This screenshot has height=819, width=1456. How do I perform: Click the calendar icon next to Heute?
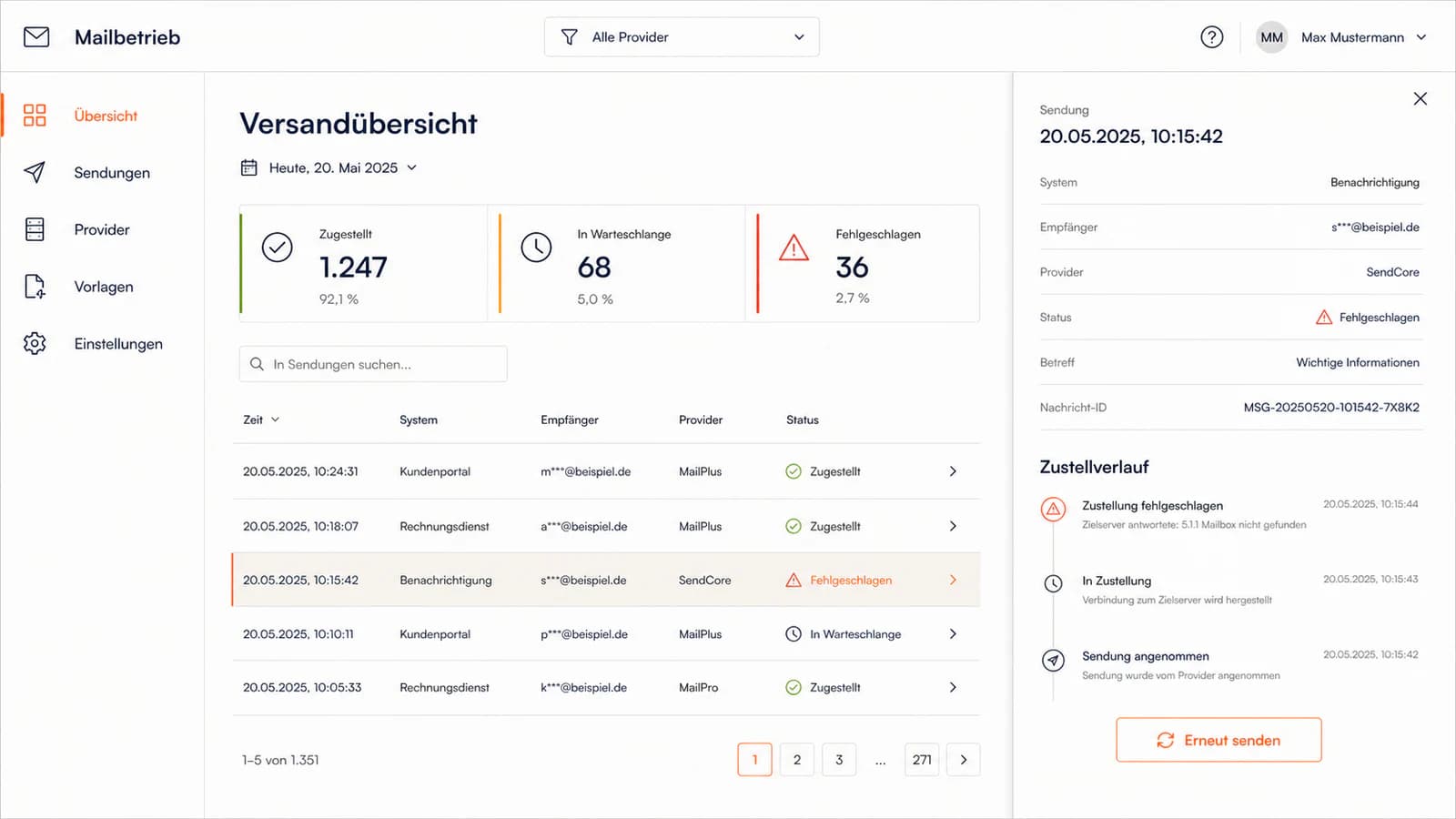[x=248, y=167]
